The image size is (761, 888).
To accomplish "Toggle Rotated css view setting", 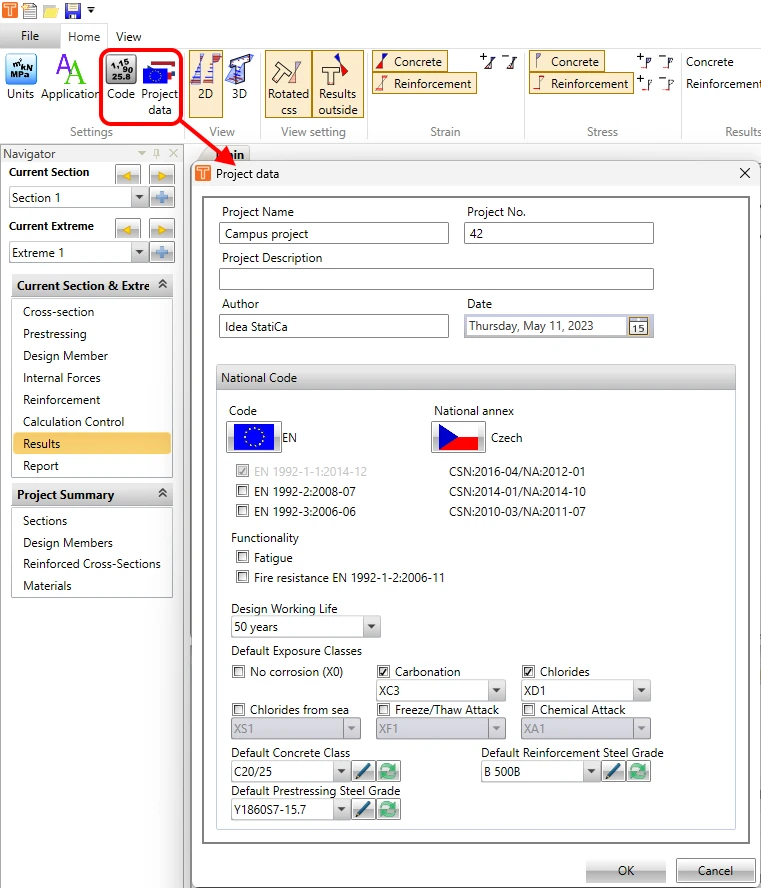I will coord(288,84).
